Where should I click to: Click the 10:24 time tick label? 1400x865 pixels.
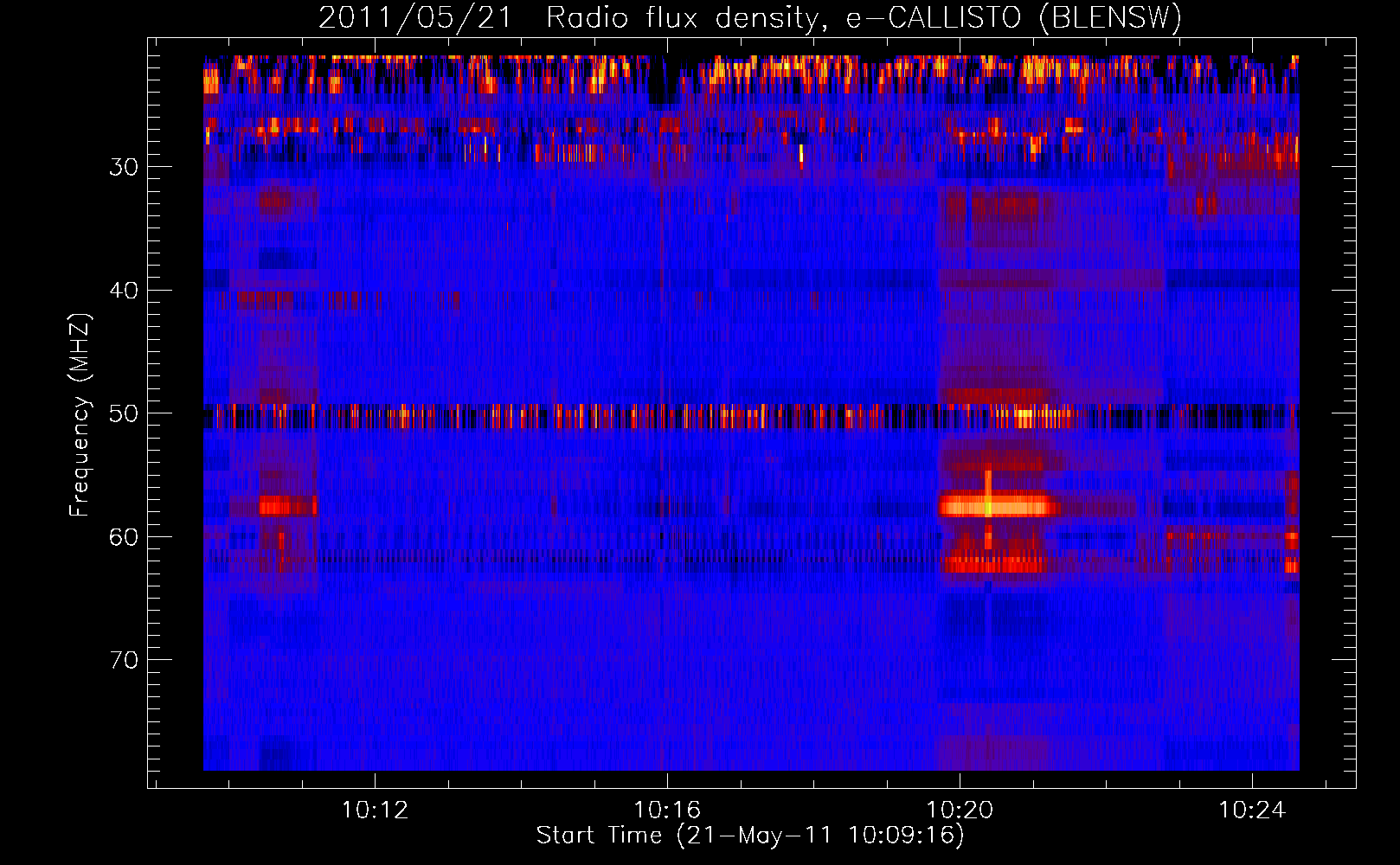coord(1252,811)
